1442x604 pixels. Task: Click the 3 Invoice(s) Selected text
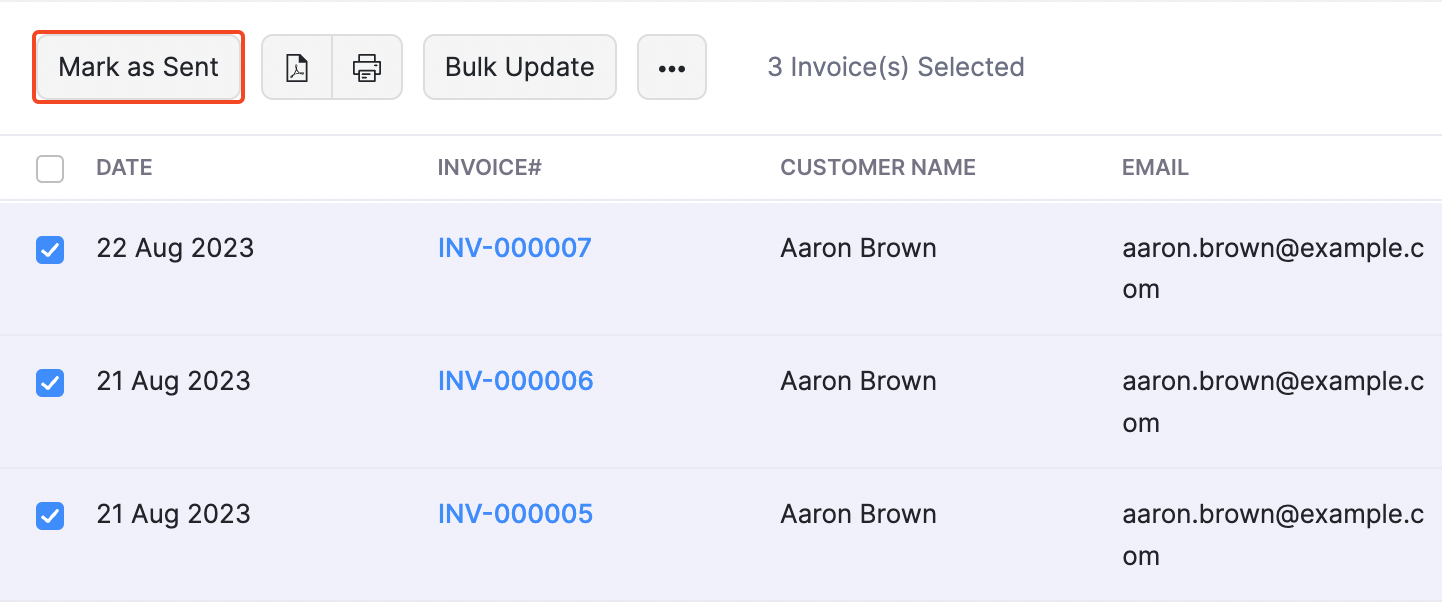coord(895,67)
